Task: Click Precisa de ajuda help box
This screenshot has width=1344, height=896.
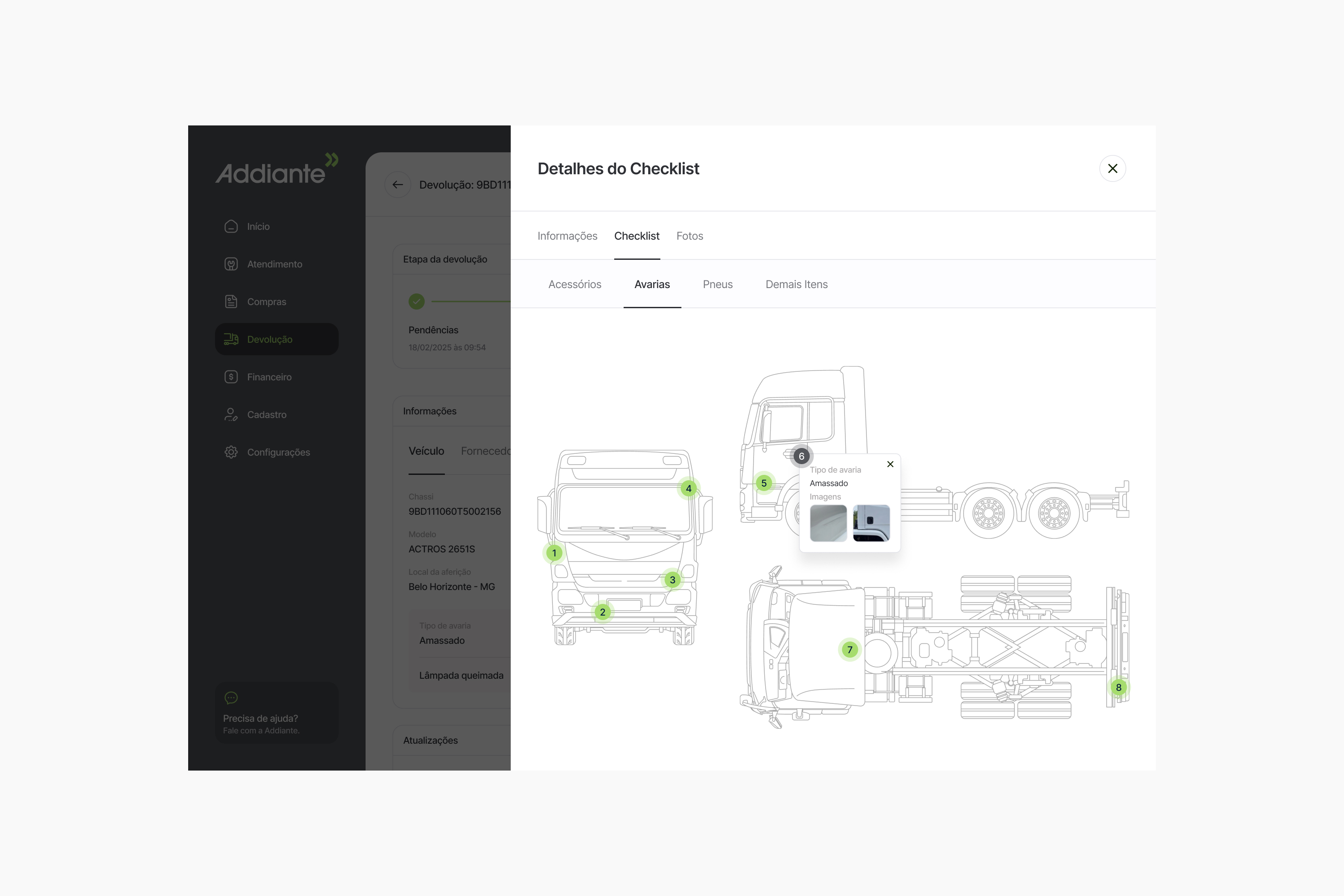Action: click(x=276, y=713)
